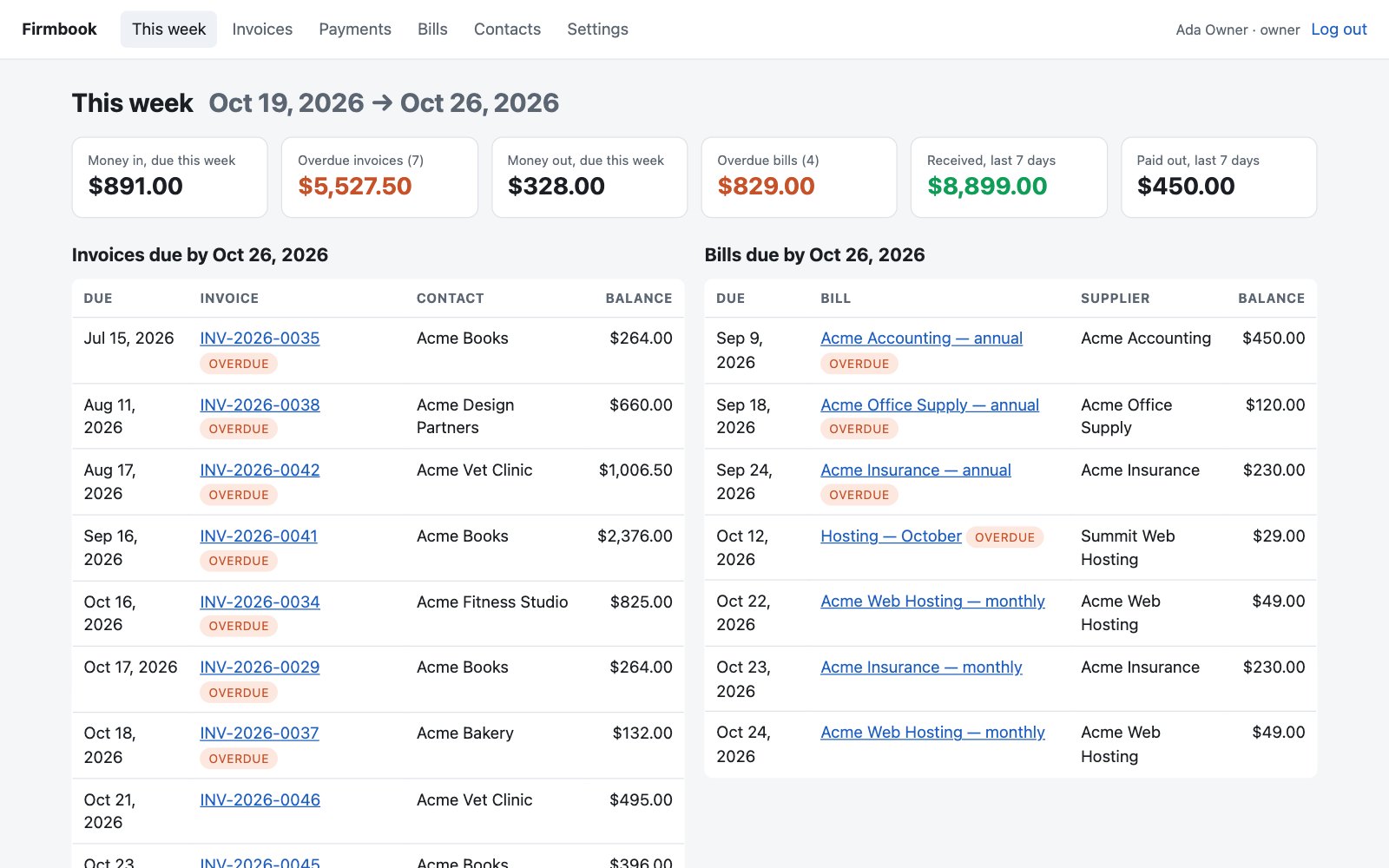This screenshot has height=868, width=1389.
Task: Click the Received, last 7 days card
Action: (1009, 177)
